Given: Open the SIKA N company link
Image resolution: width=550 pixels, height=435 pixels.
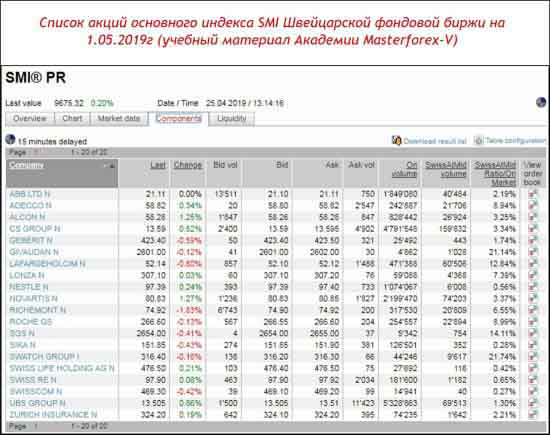Looking at the screenshot, I should tap(22, 345).
